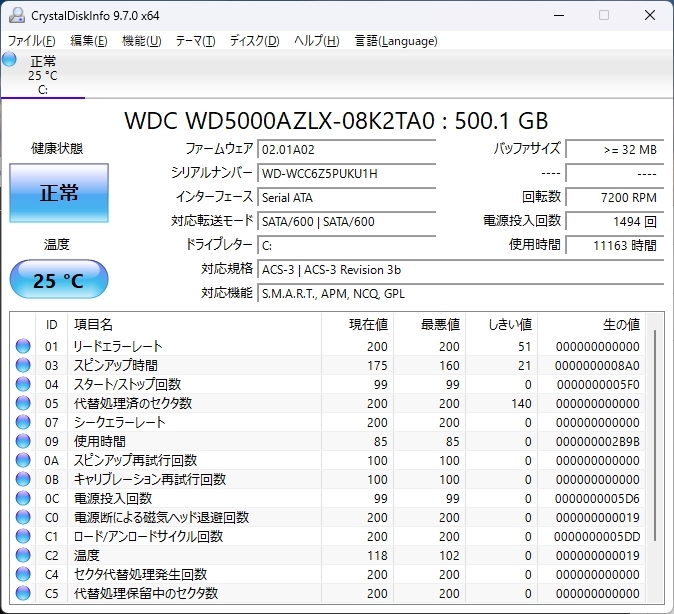This screenshot has width=674, height=614.
Task: Click the S.M.A.R.T. list vertical scrollbar
Action: click(x=655, y=434)
